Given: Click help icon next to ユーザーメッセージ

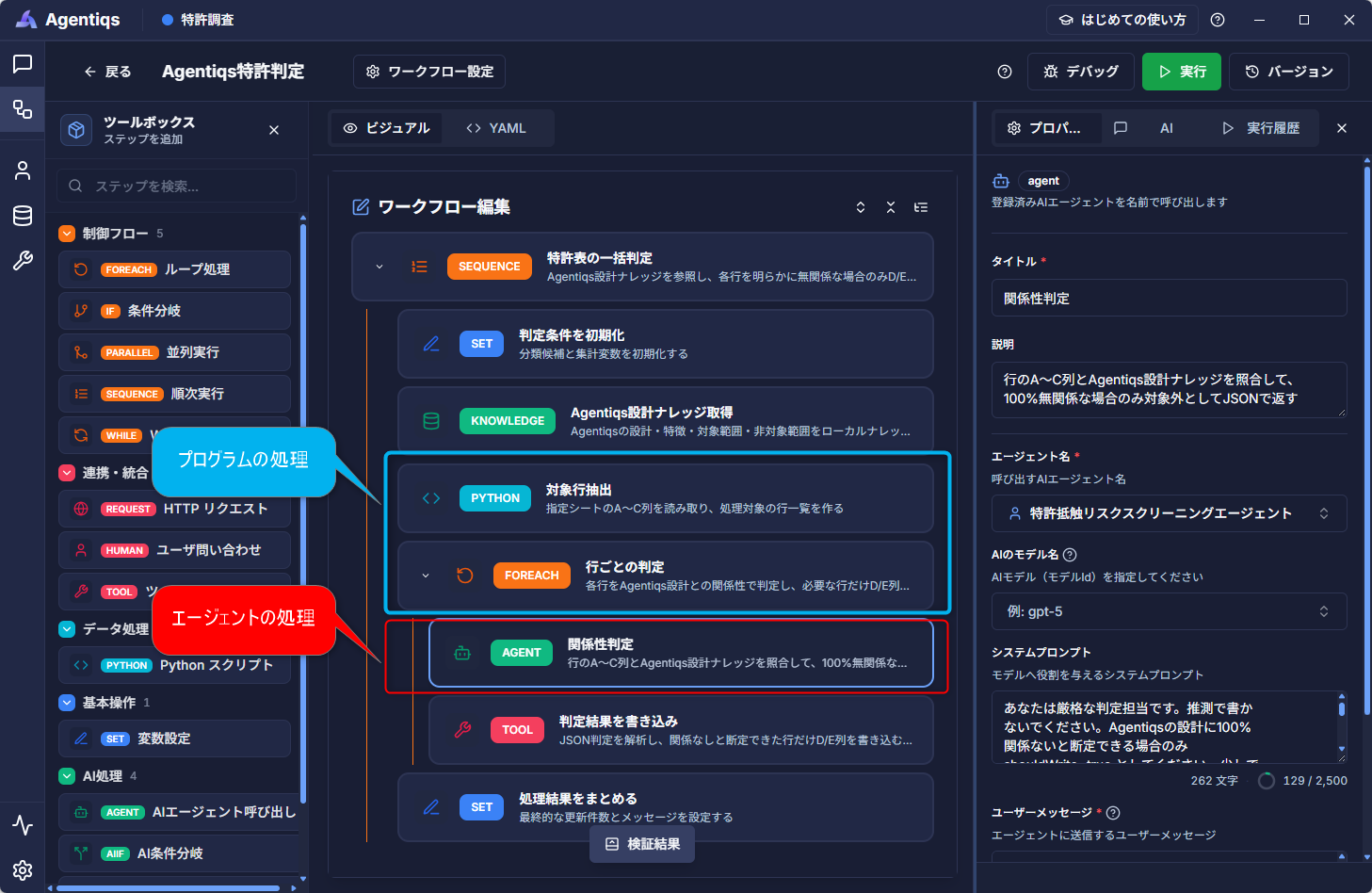Looking at the screenshot, I should (x=1113, y=813).
